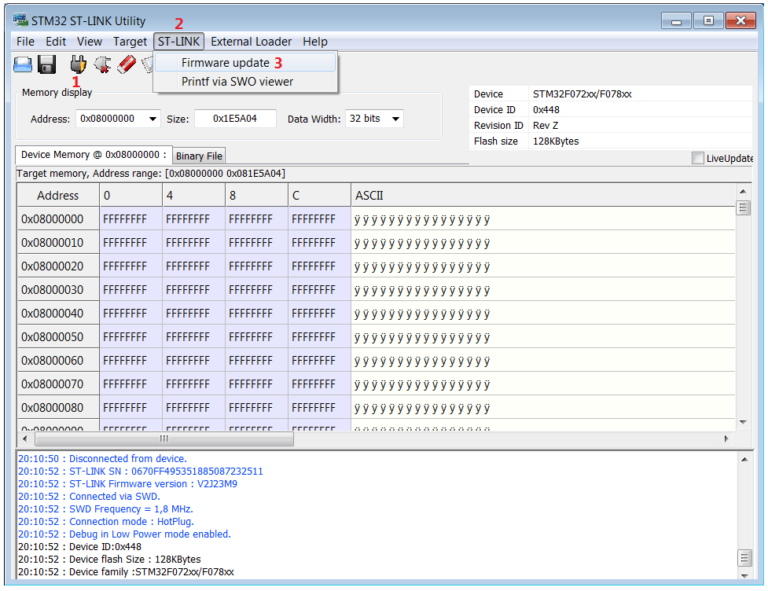Viewport: 768px width, 591px height.
Task: Click the Address column header
Action: coord(58,195)
